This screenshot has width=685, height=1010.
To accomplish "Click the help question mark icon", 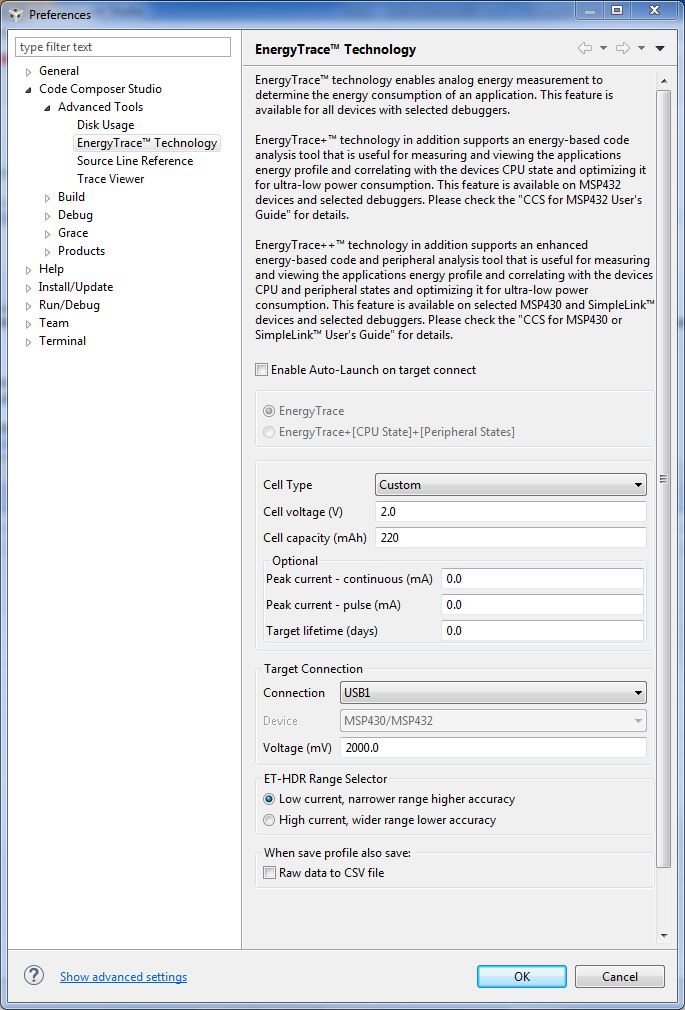I will click(x=34, y=975).
